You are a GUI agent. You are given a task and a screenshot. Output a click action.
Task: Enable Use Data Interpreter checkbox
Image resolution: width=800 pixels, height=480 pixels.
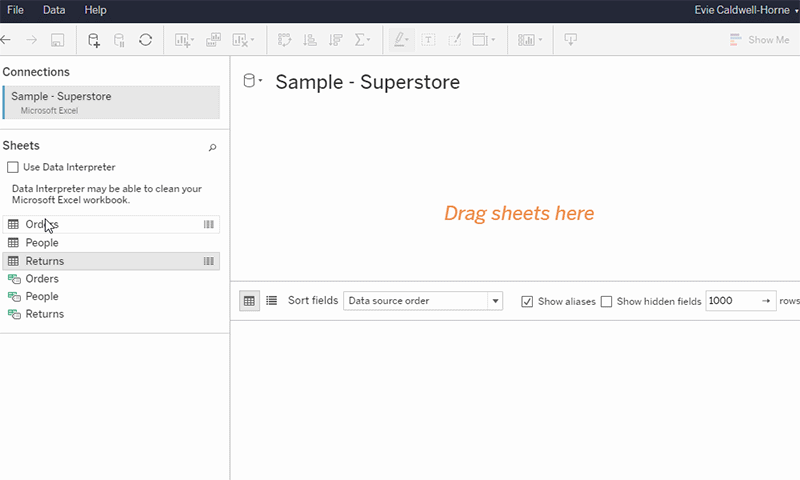(13, 167)
